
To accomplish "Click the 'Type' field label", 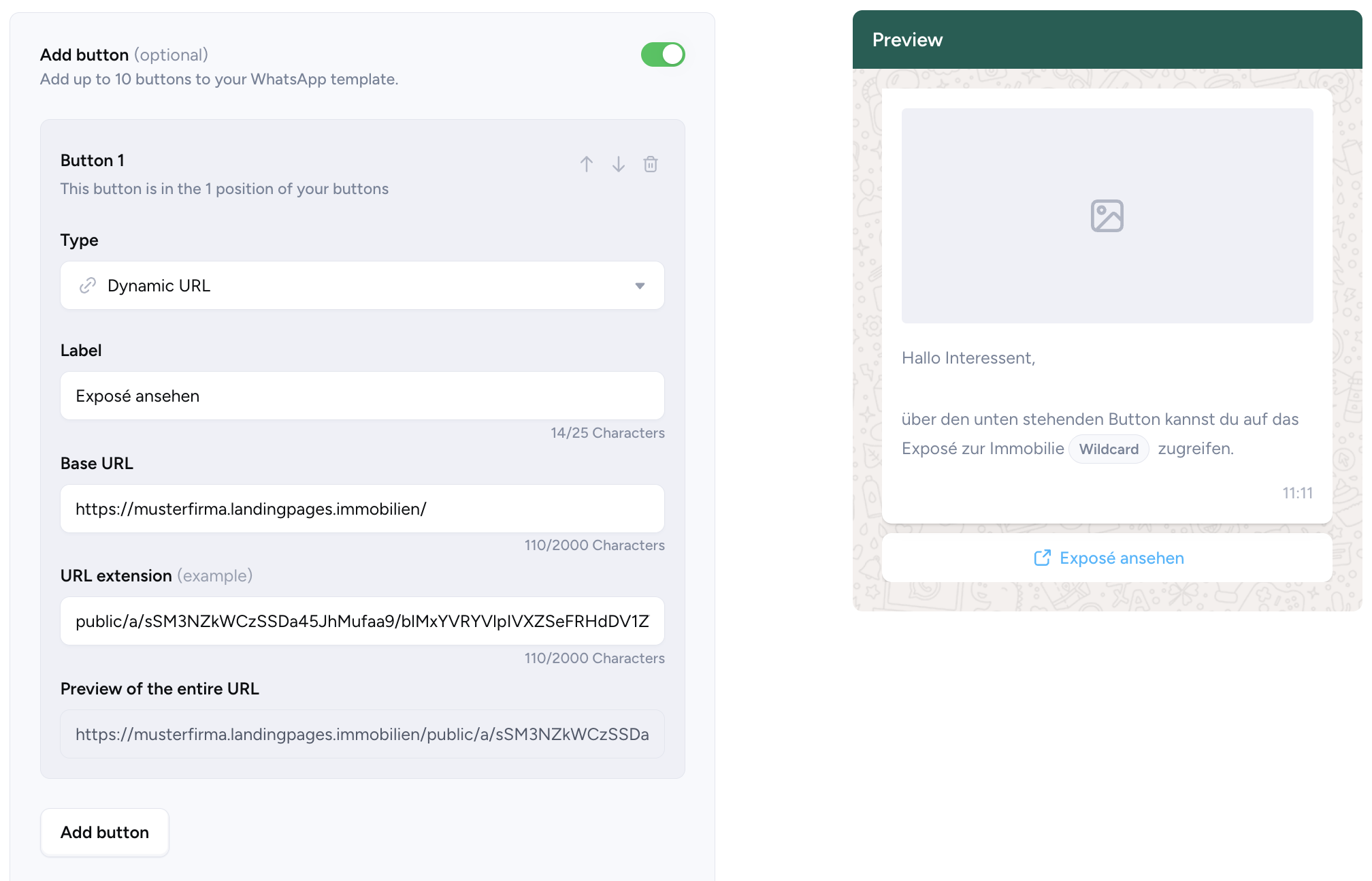I will [80, 240].
